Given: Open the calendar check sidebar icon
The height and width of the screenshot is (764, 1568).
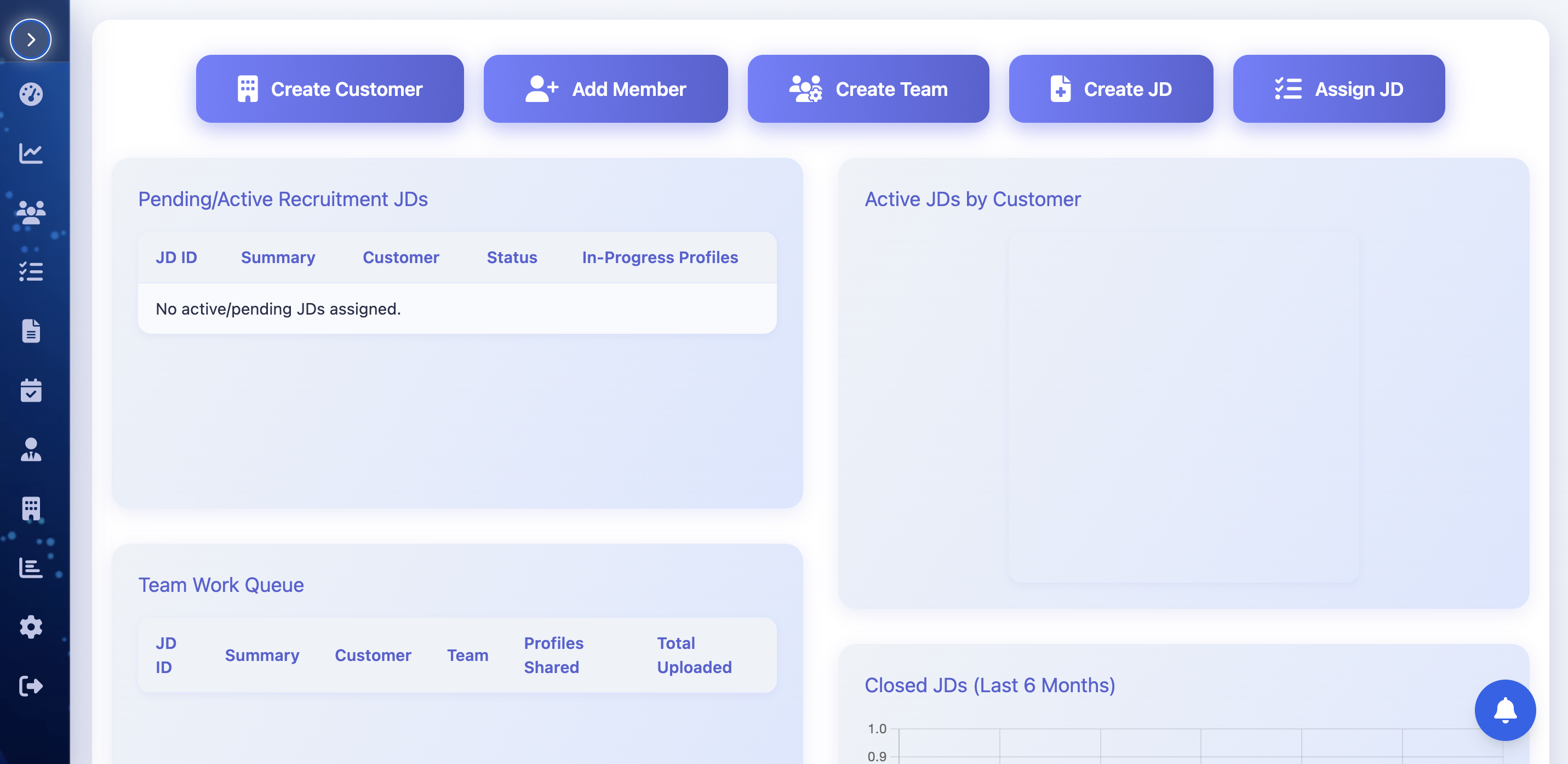Looking at the screenshot, I should 31,390.
